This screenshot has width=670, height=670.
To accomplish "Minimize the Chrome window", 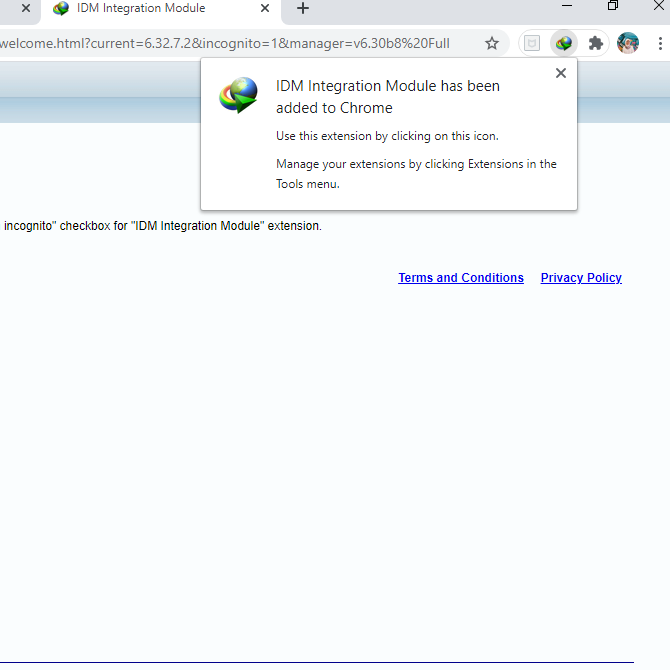I will click(x=566, y=6).
